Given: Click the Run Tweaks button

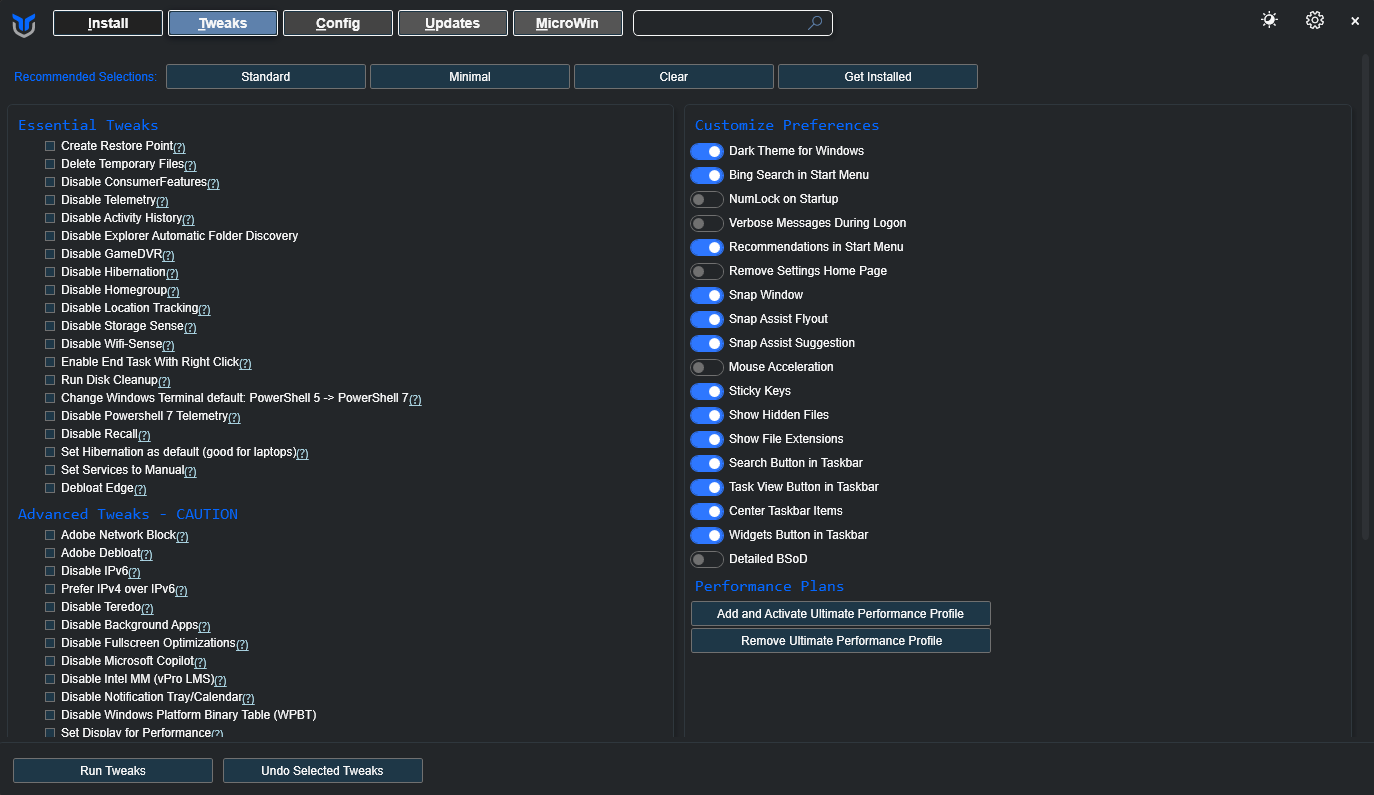Looking at the screenshot, I should (113, 771).
